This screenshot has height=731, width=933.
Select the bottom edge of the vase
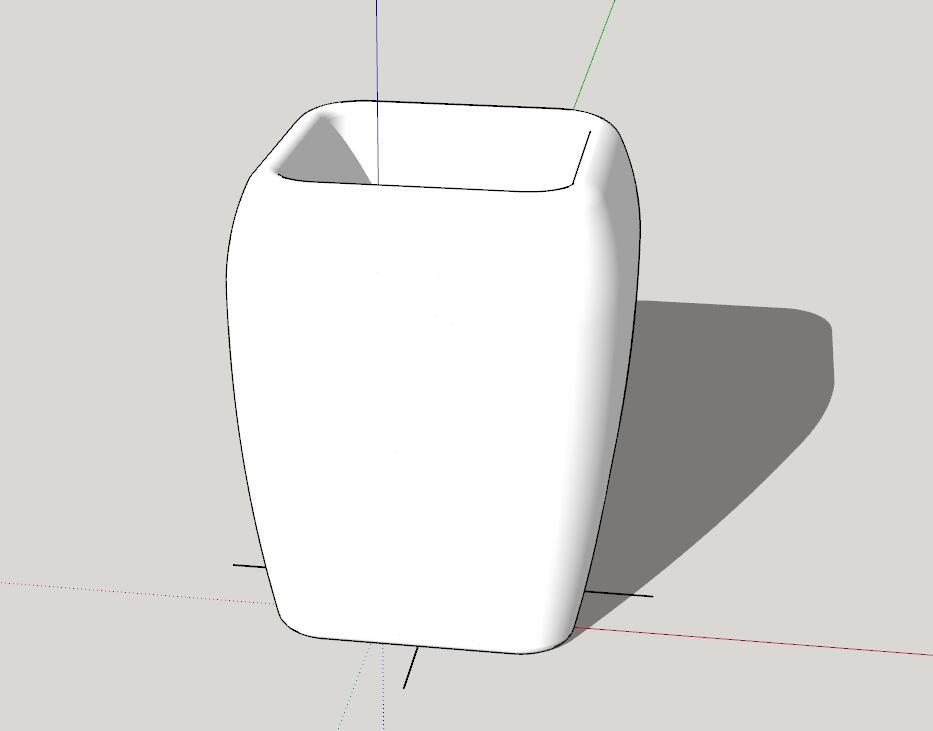pos(417,646)
